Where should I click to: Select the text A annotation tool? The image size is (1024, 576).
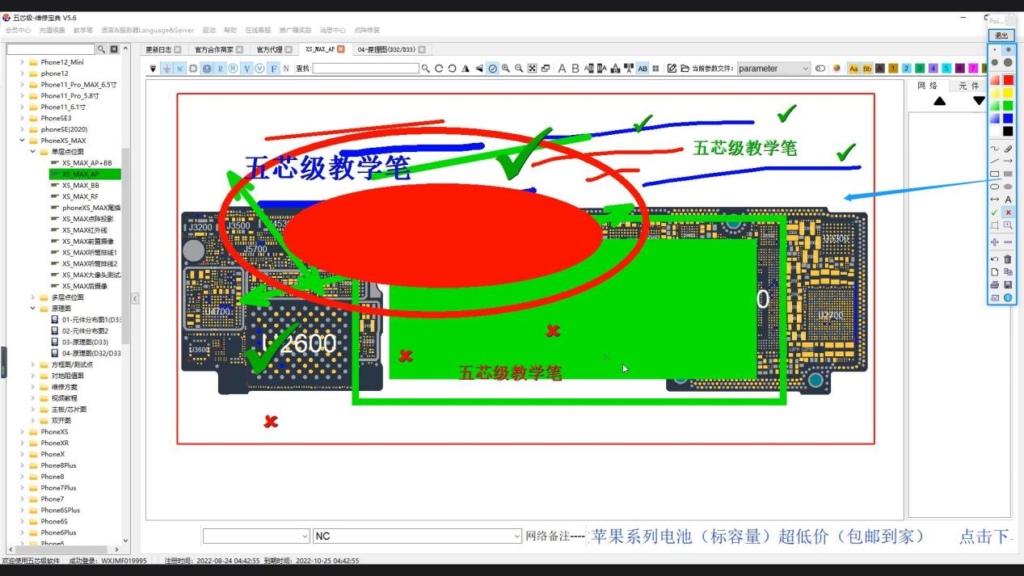click(1008, 199)
